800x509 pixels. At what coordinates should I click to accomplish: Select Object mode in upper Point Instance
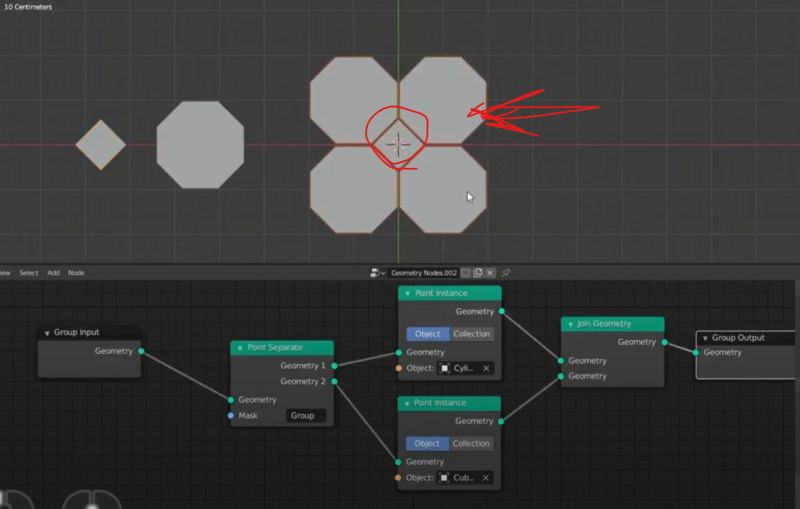point(428,334)
